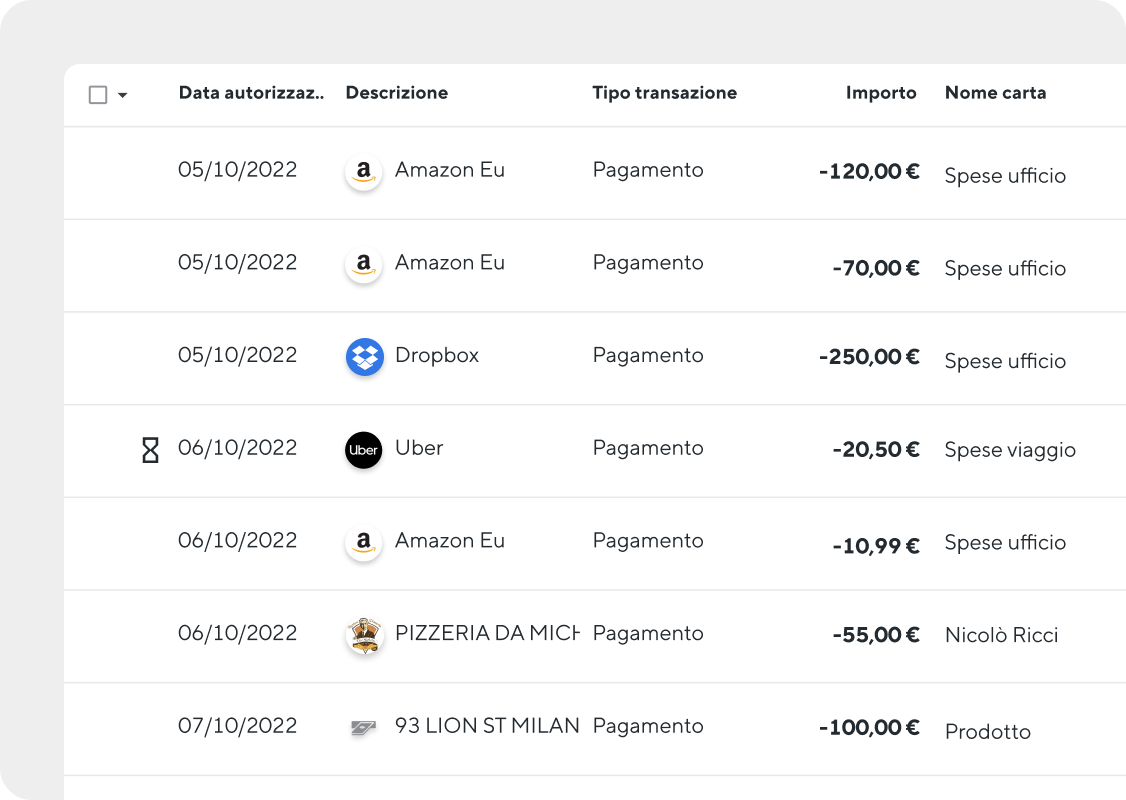Click the Descrizione column header

click(396, 93)
